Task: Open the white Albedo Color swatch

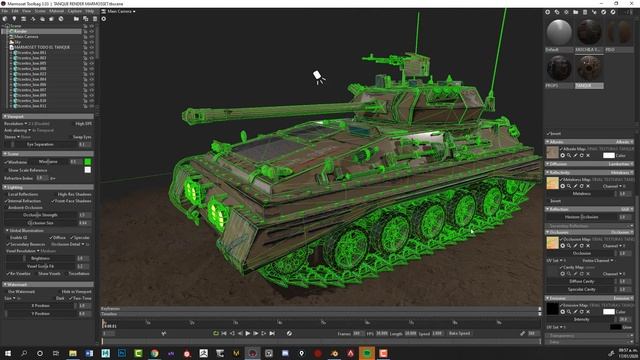Action: point(609,156)
